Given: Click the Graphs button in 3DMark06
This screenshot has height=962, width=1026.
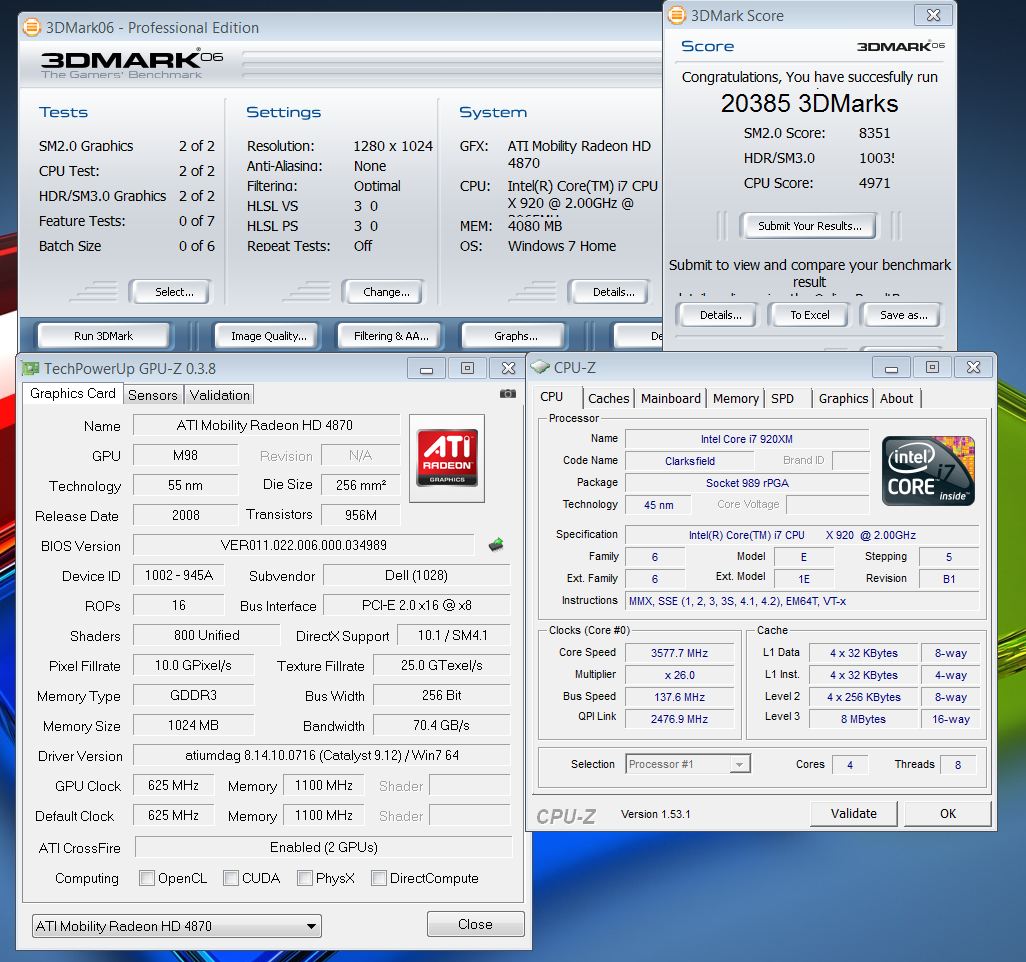Looking at the screenshot, I should pyautogui.click(x=516, y=336).
